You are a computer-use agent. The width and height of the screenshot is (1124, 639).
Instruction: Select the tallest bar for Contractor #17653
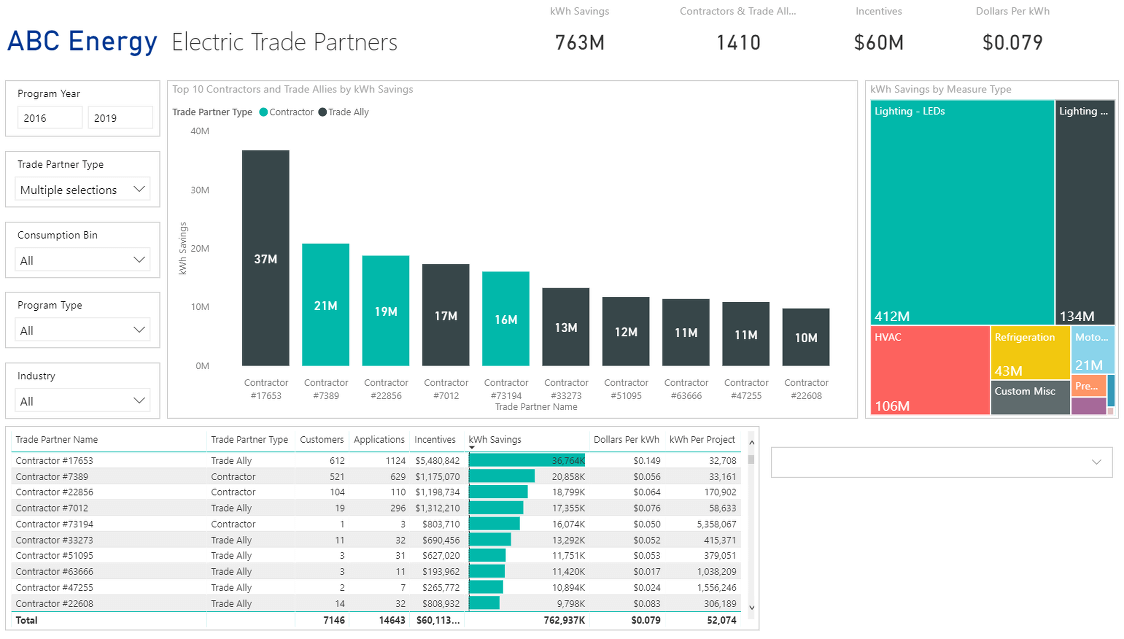click(x=265, y=260)
